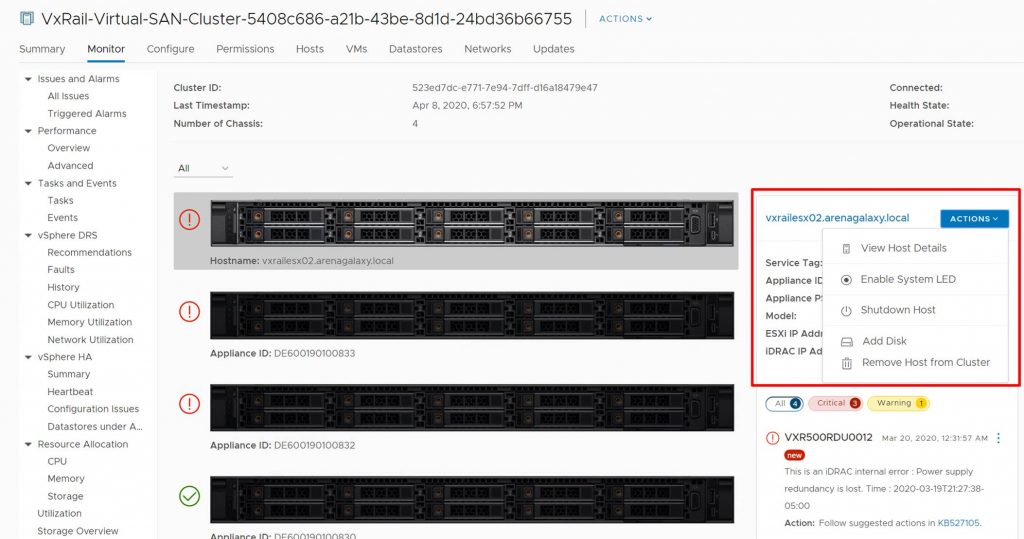Select chassis image for appliance DE600190100833
1024x539 pixels.
click(x=472, y=316)
